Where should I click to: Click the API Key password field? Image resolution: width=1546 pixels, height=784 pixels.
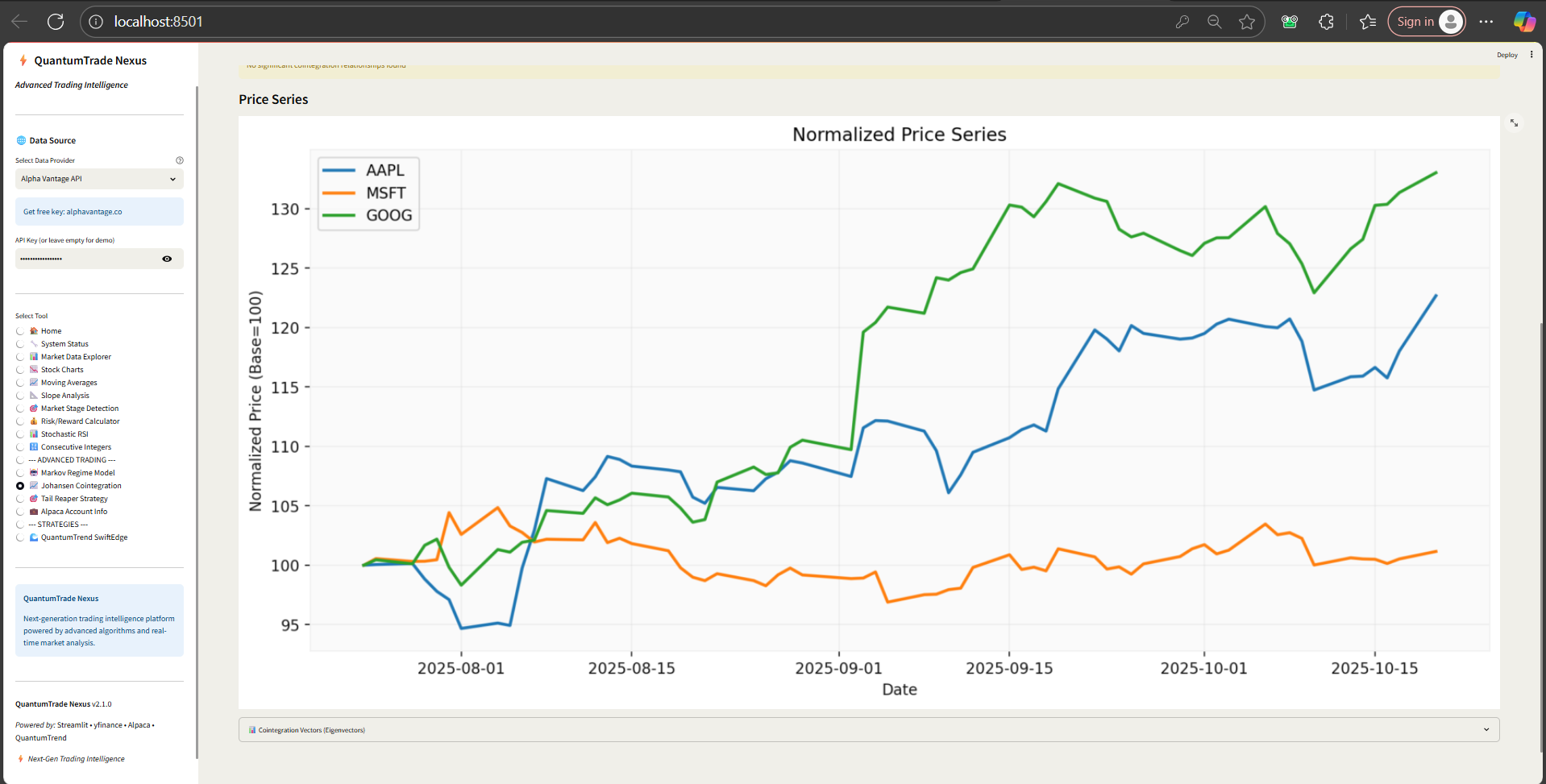click(87, 259)
